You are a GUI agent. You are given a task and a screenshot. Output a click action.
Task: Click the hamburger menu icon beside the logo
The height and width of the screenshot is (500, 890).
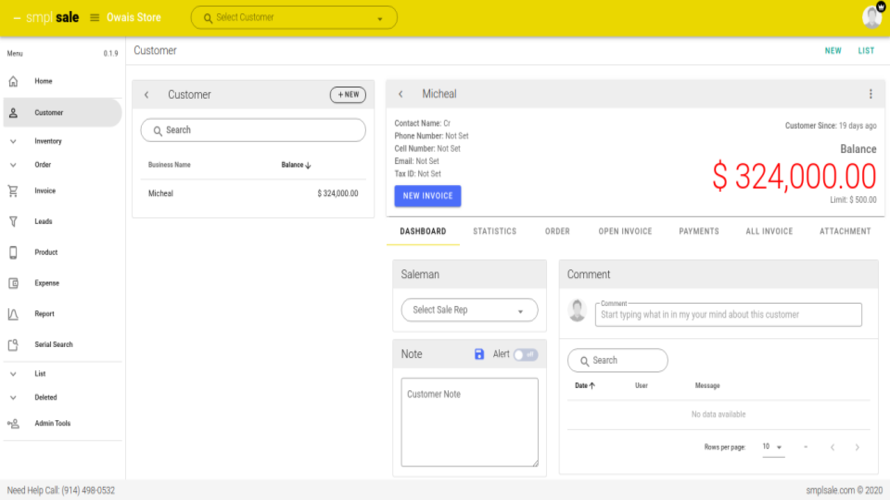tap(94, 17)
